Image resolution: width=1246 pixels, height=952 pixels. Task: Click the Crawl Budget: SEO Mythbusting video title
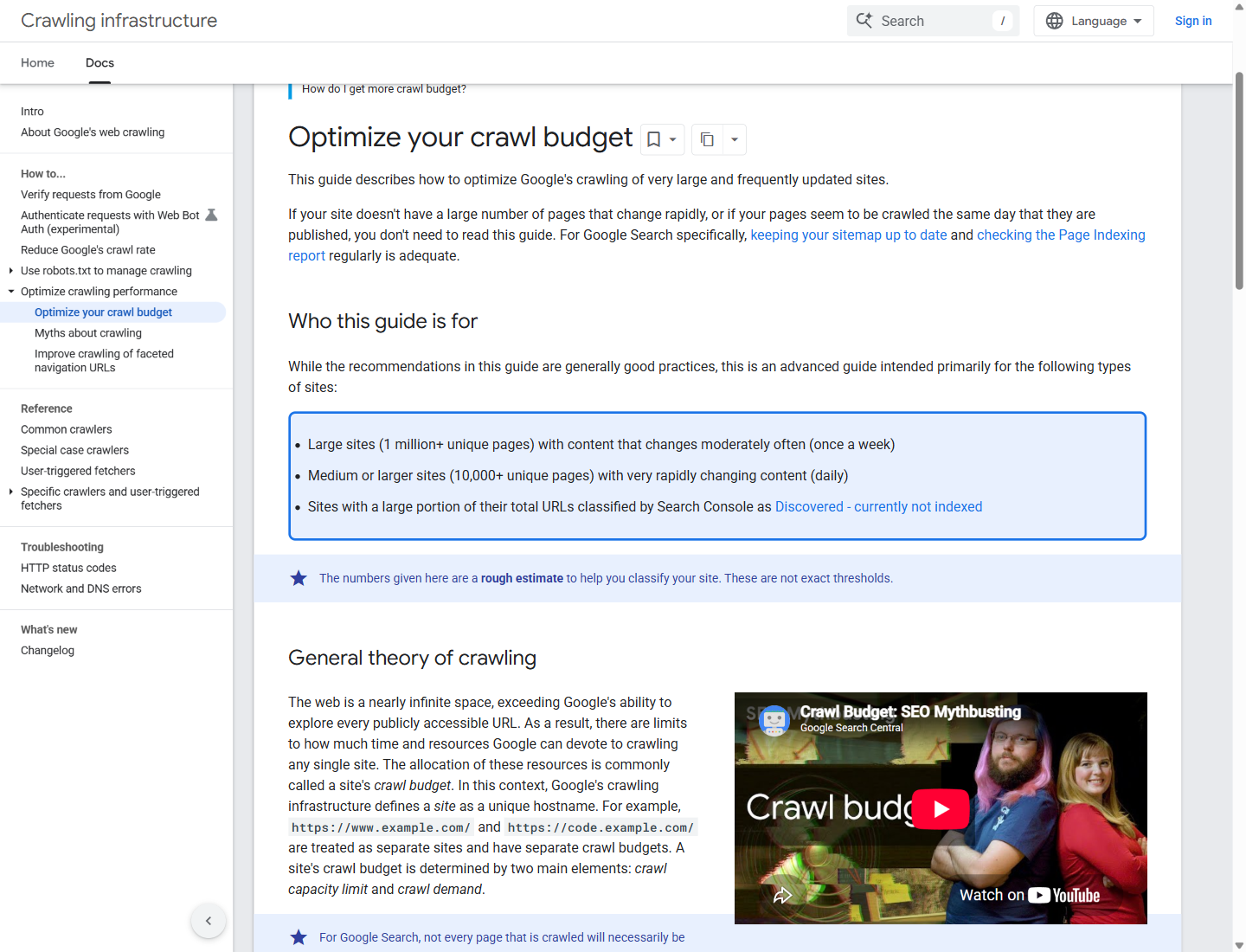(910, 711)
